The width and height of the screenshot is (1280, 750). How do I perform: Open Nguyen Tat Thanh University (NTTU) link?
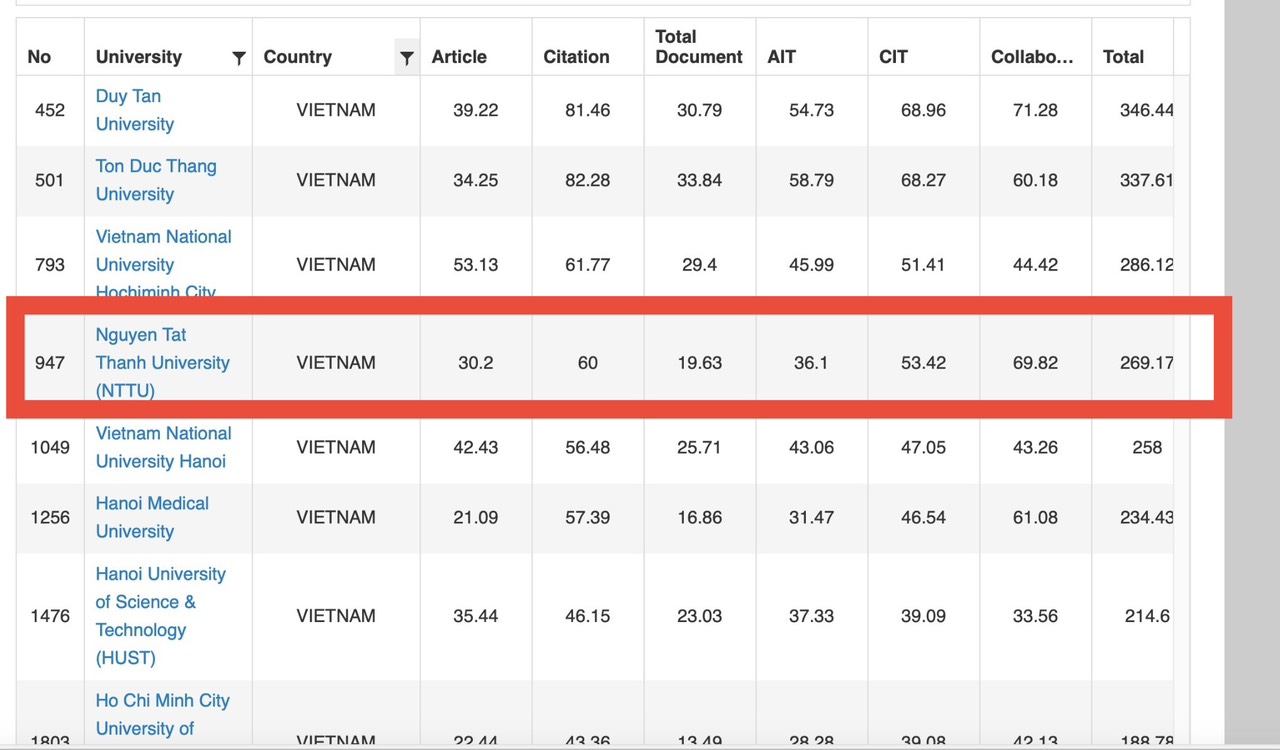click(x=162, y=362)
